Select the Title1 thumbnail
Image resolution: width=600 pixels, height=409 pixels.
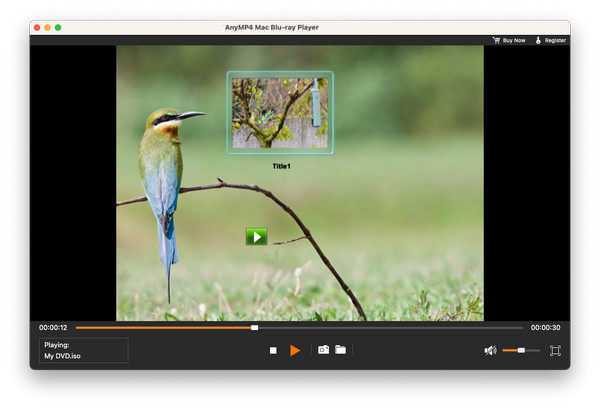pos(280,112)
